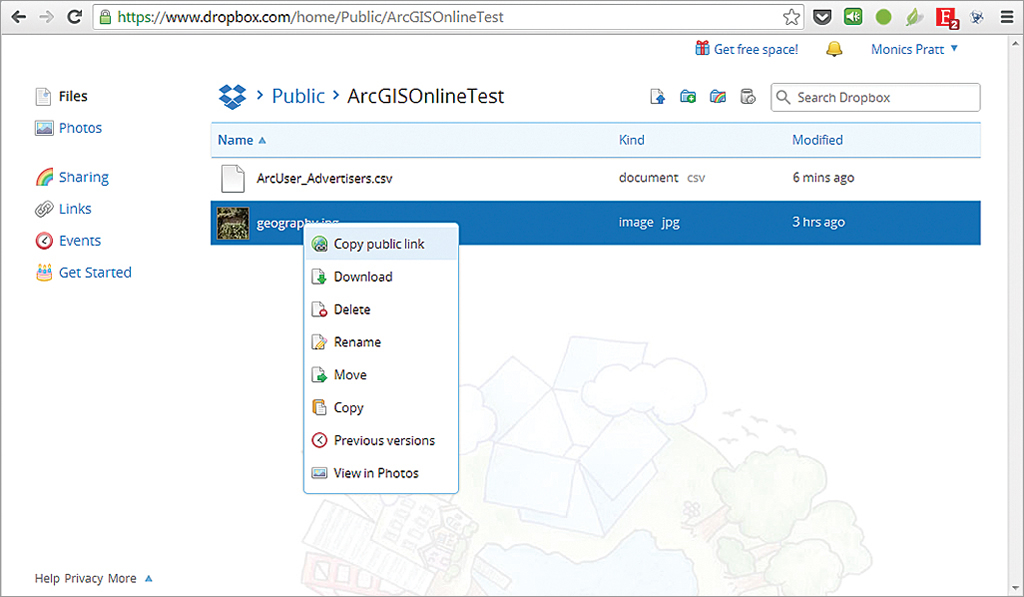Expand the More footer menu arrow

coord(148,578)
